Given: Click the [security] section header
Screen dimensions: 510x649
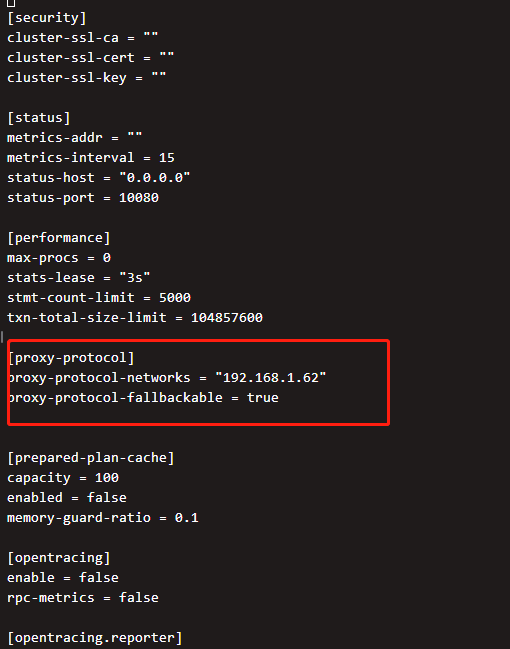Looking at the screenshot, I should click(x=47, y=18).
